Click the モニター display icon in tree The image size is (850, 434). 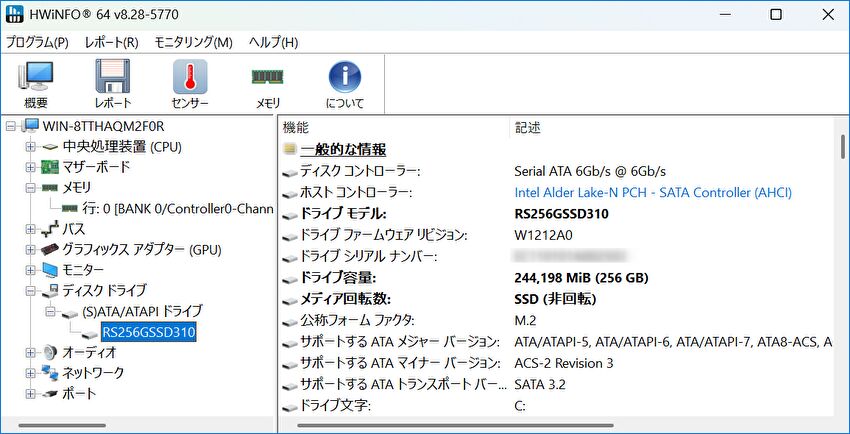50,270
